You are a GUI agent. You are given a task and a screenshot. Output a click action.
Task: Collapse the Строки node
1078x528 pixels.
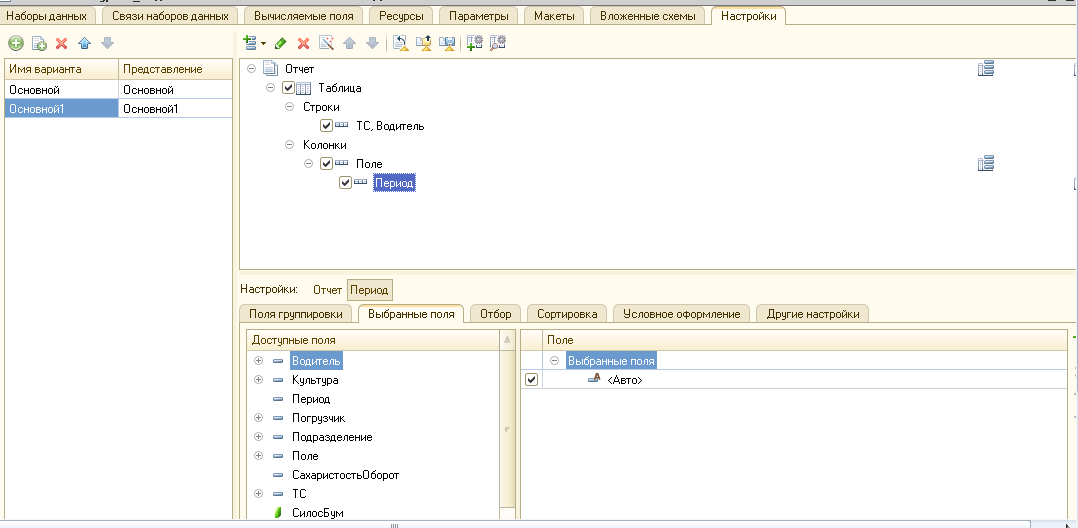(x=289, y=107)
